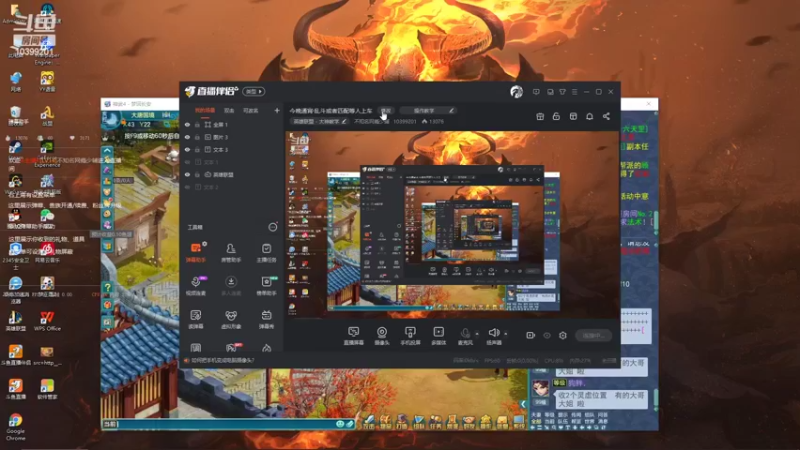Add 多媒体 multimedia source

pyautogui.click(x=438, y=336)
